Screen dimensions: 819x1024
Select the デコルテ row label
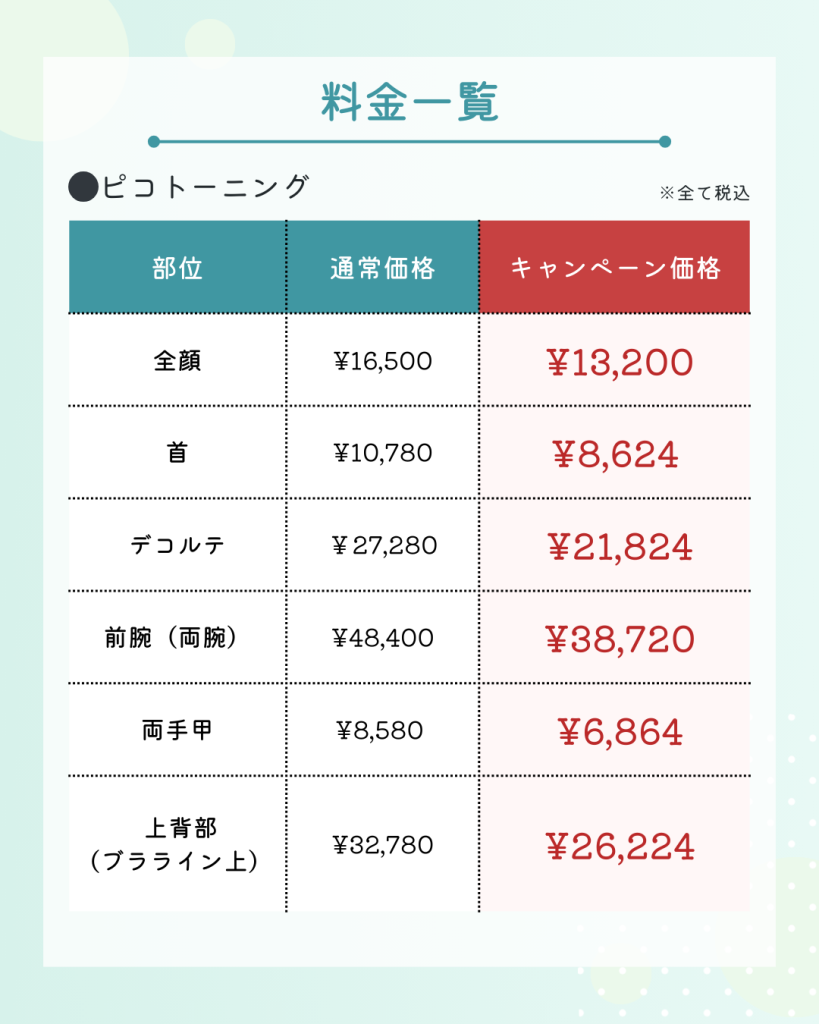[x=177, y=545]
